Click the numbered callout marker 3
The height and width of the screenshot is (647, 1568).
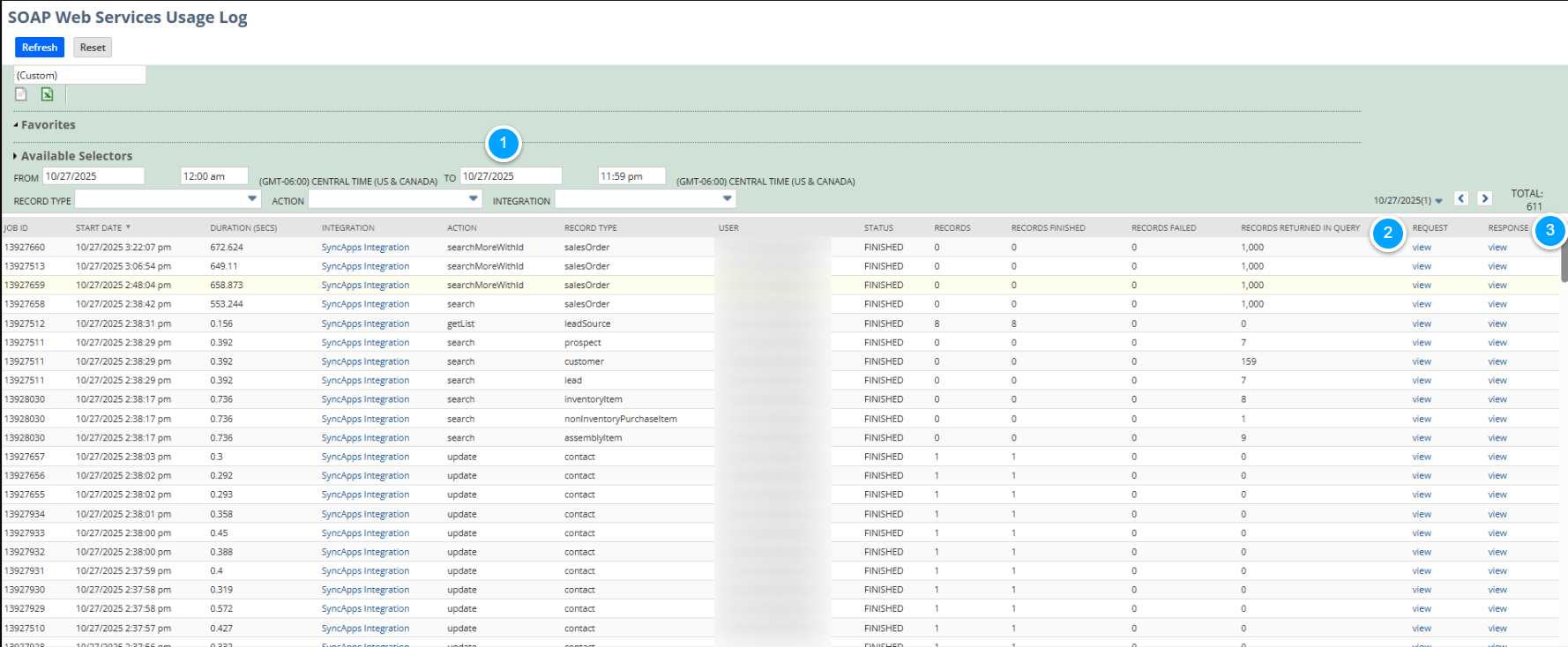1549,231
